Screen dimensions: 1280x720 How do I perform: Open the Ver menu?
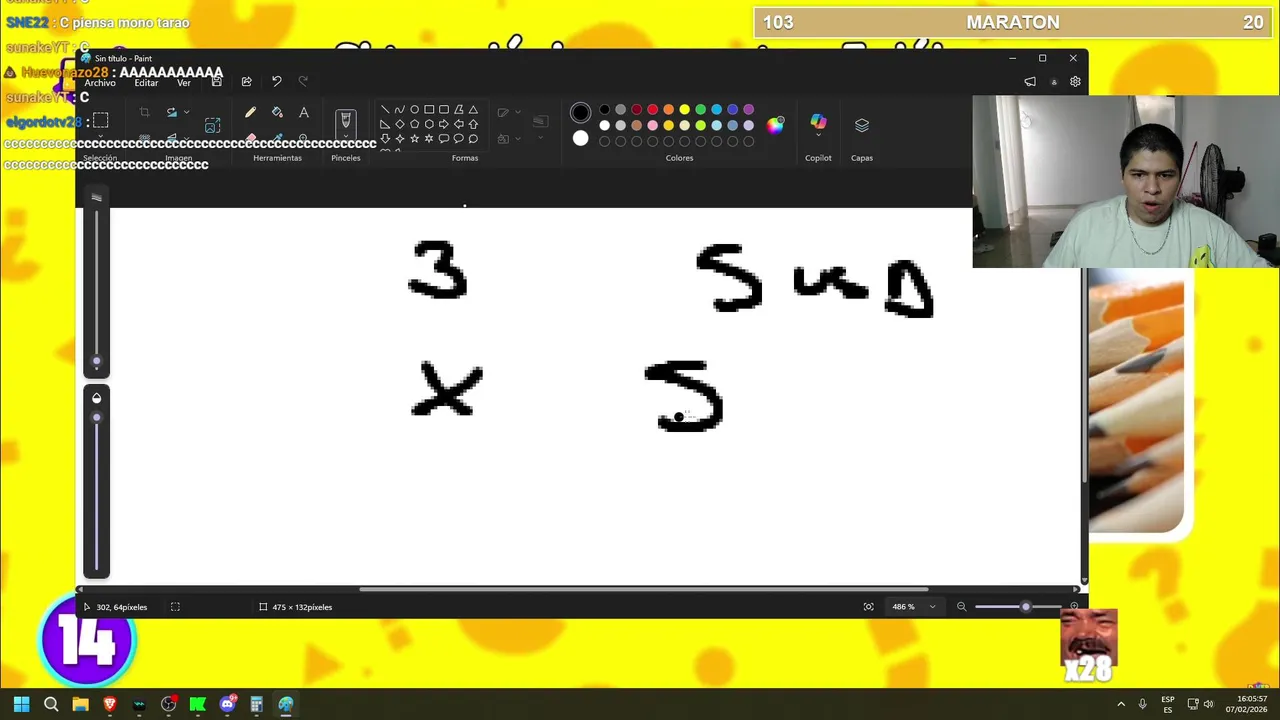(x=184, y=83)
